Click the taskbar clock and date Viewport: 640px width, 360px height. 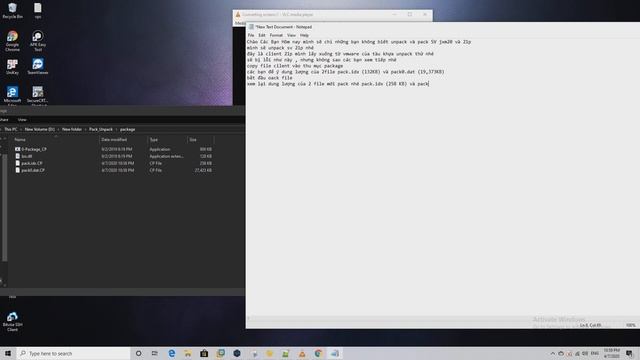click(611, 353)
